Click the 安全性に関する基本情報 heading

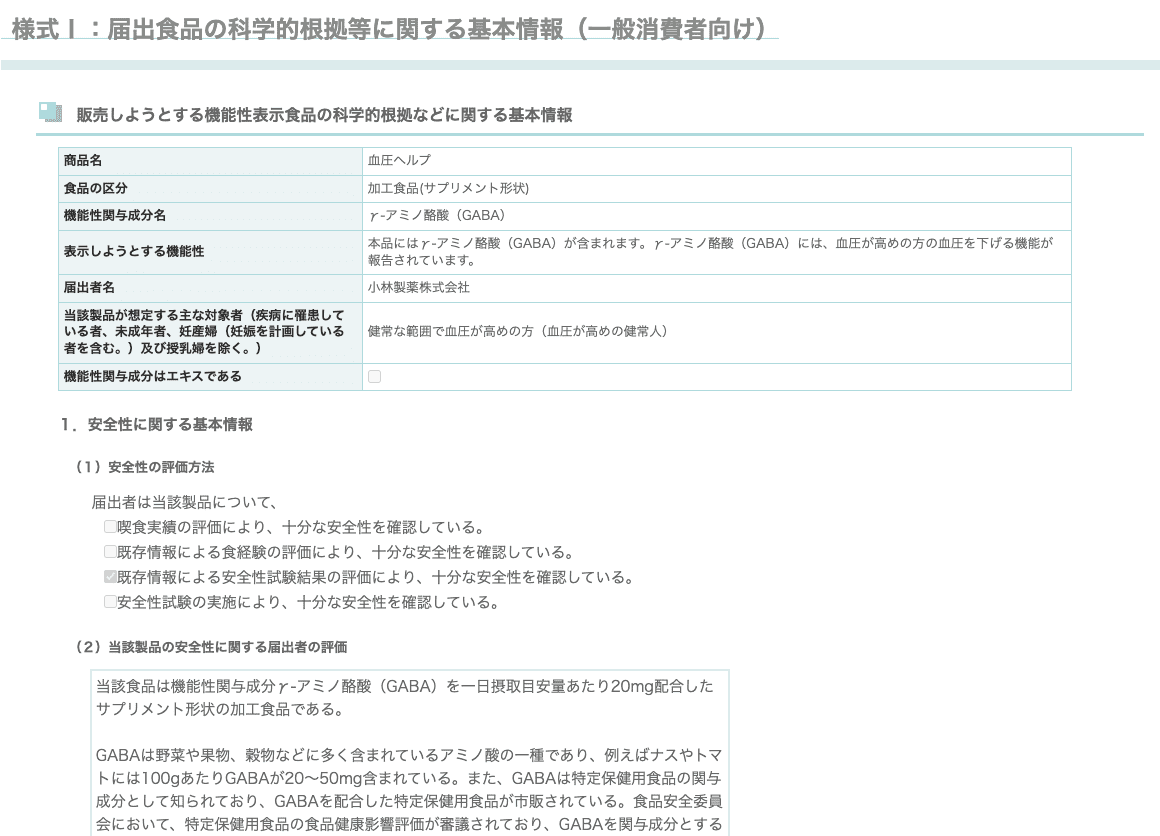tap(160, 424)
